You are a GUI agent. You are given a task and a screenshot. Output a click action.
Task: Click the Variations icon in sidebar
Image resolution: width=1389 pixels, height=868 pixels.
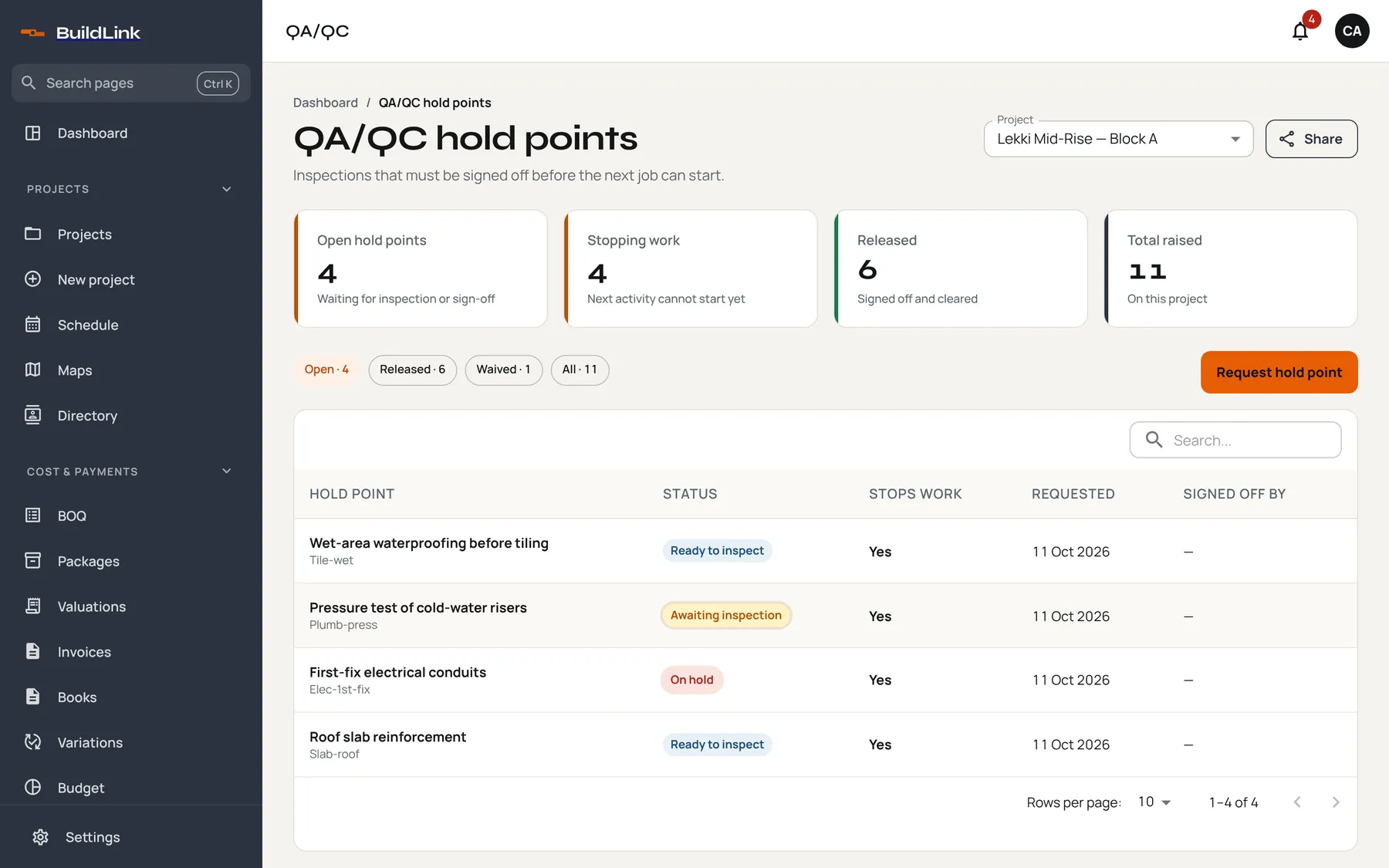pyautogui.click(x=32, y=742)
